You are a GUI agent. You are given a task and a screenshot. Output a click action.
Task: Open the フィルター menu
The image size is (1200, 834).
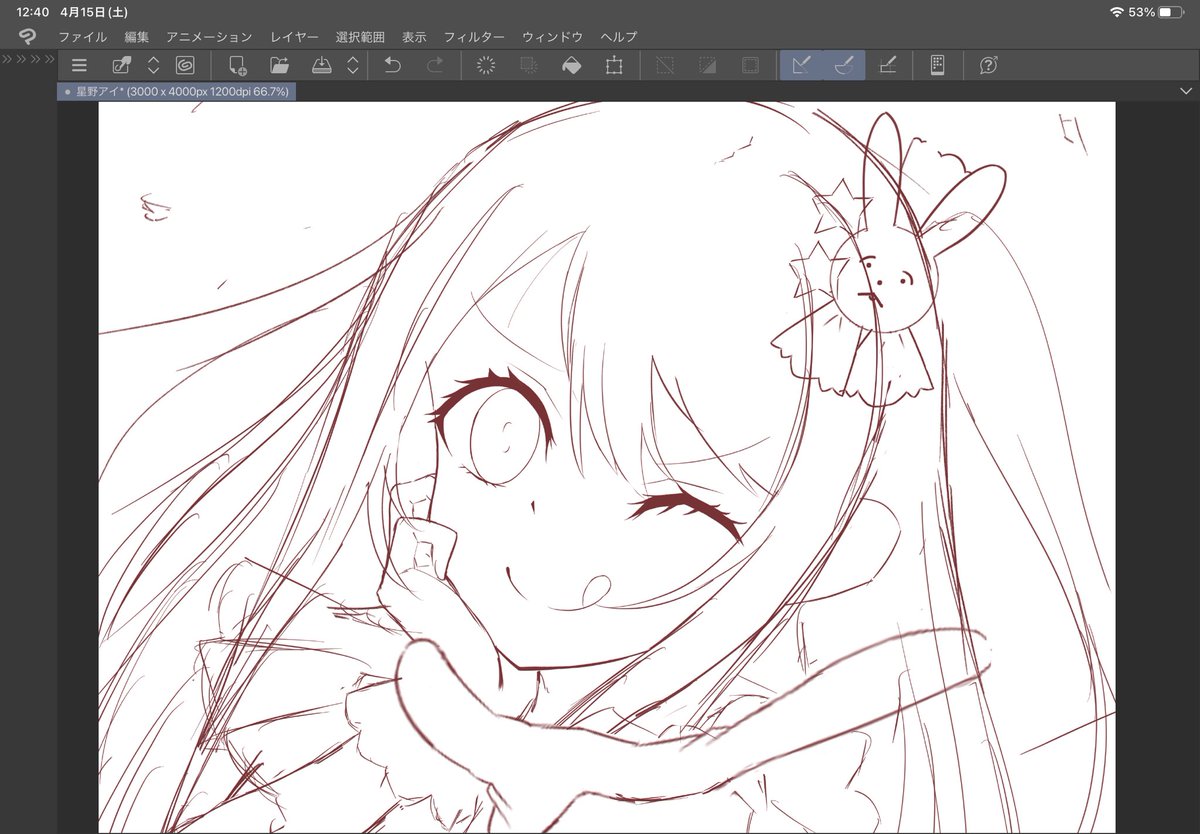click(x=474, y=37)
